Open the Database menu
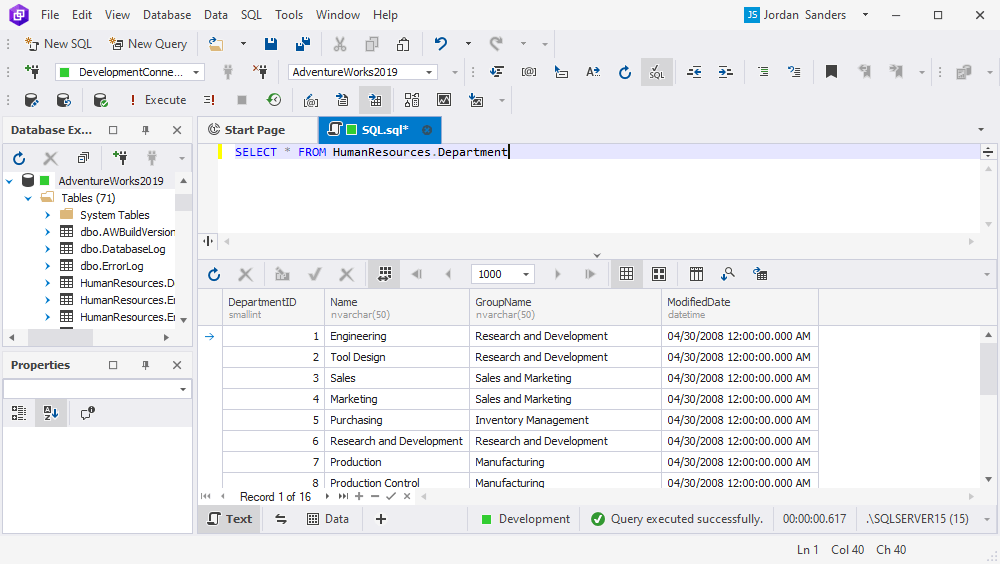 pyautogui.click(x=167, y=15)
